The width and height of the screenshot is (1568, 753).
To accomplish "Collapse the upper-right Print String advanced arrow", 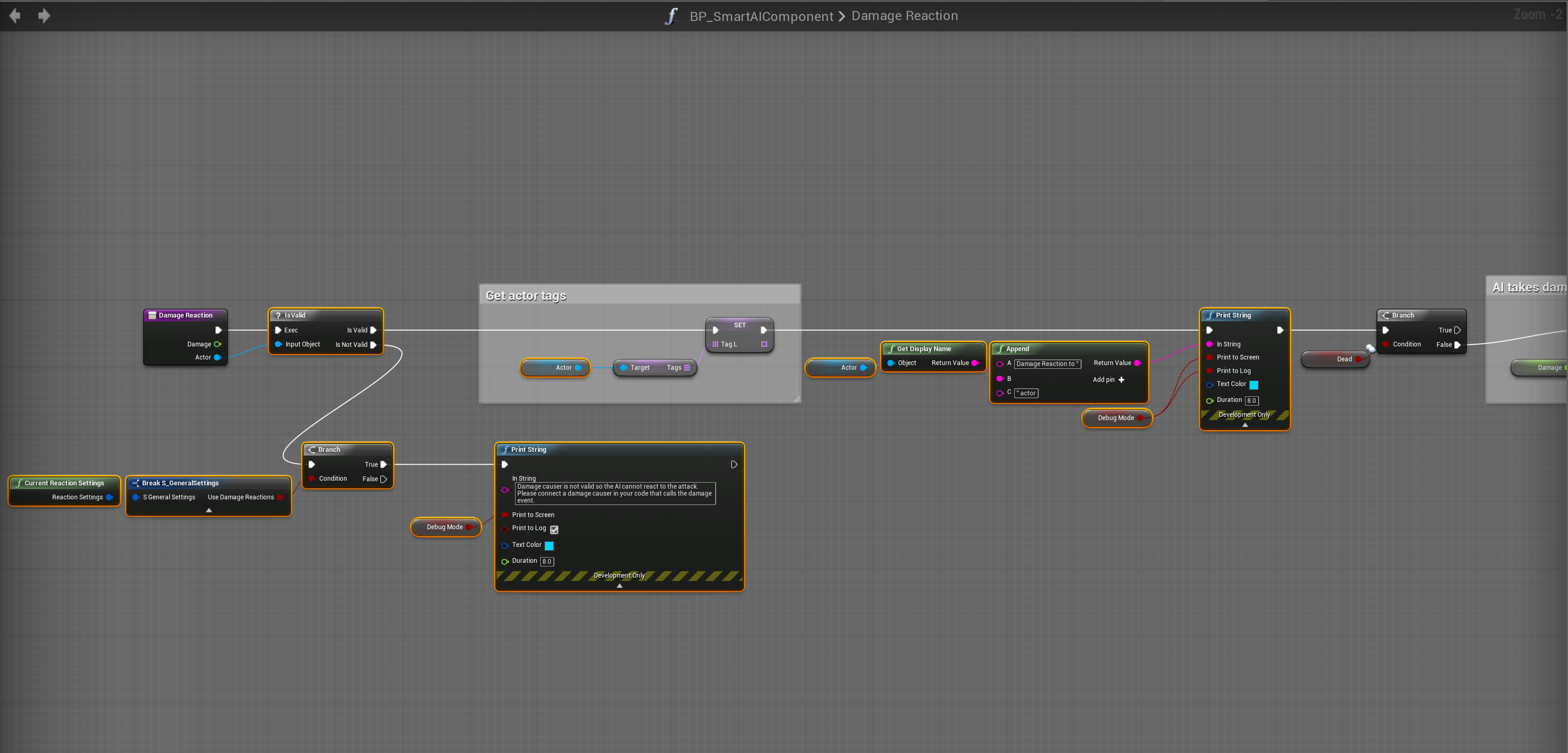I will point(1245,425).
